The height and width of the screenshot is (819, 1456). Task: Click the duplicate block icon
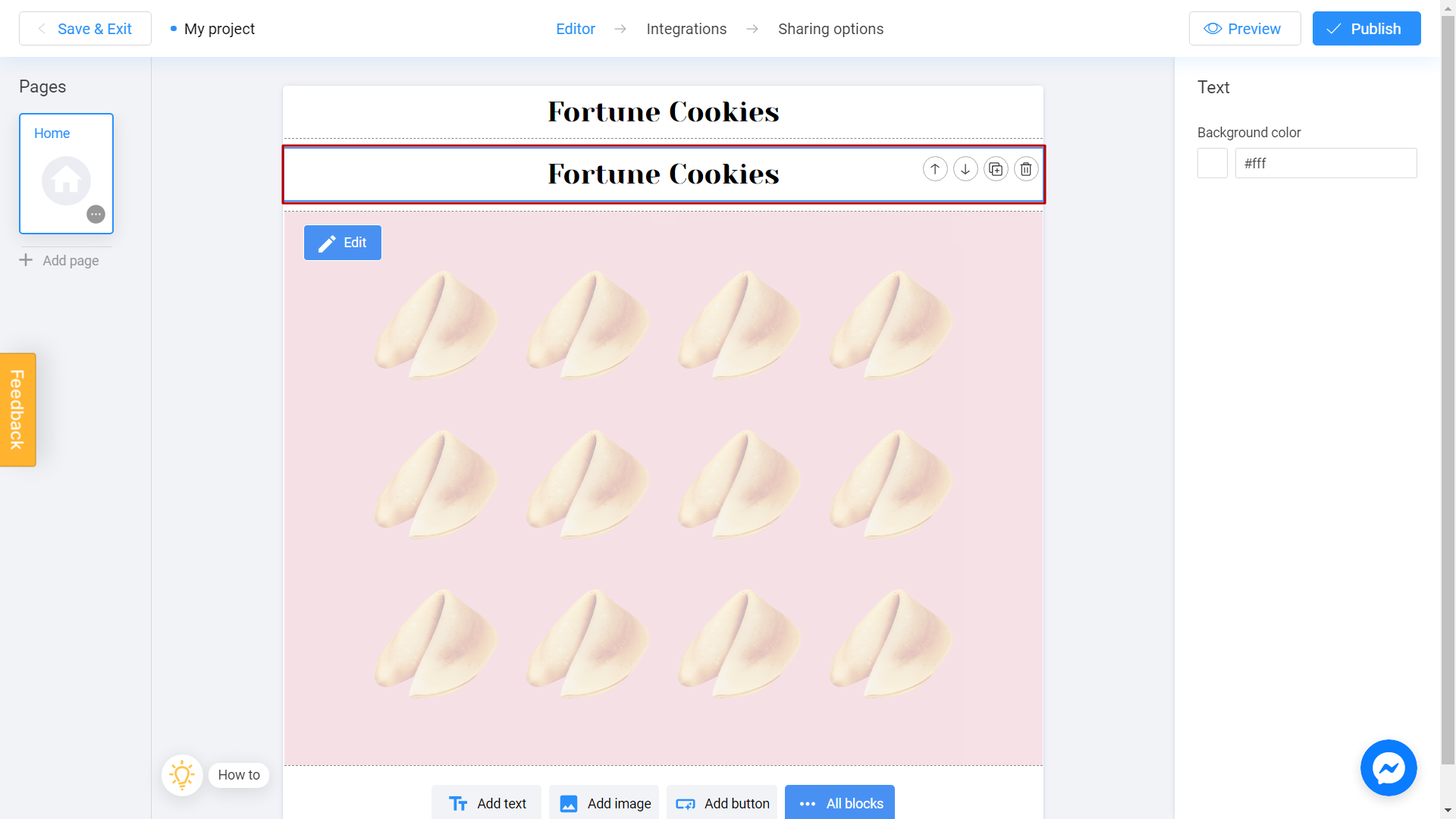point(995,169)
